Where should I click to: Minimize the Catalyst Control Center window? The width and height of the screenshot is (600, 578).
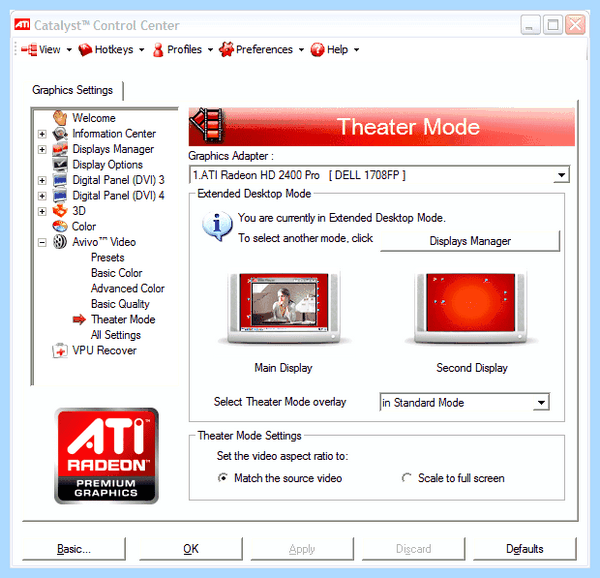[530, 25]
